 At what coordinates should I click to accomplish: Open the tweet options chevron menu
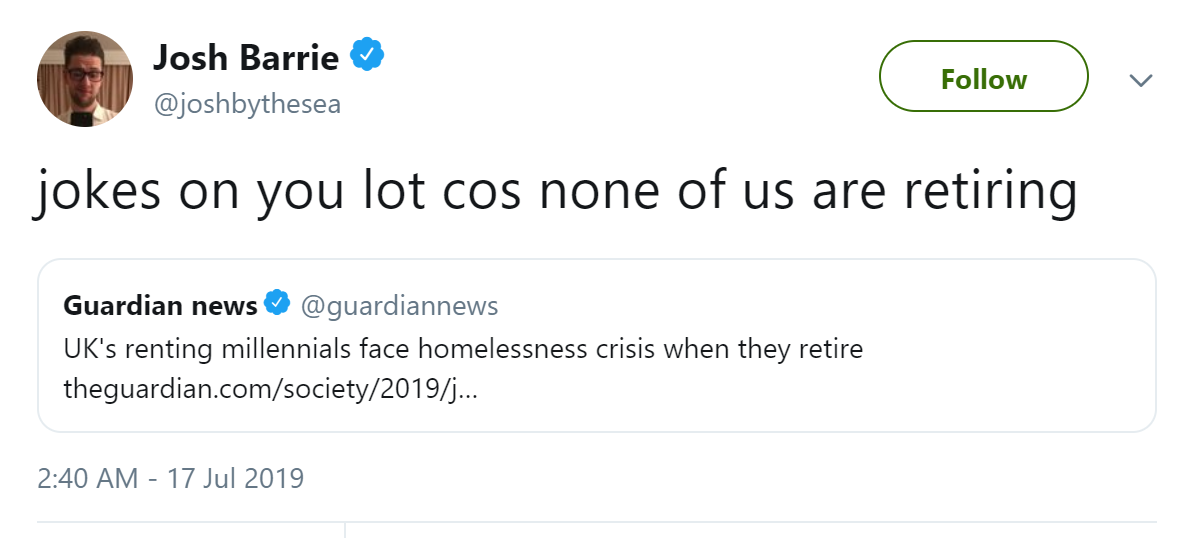click(1140, 80)
